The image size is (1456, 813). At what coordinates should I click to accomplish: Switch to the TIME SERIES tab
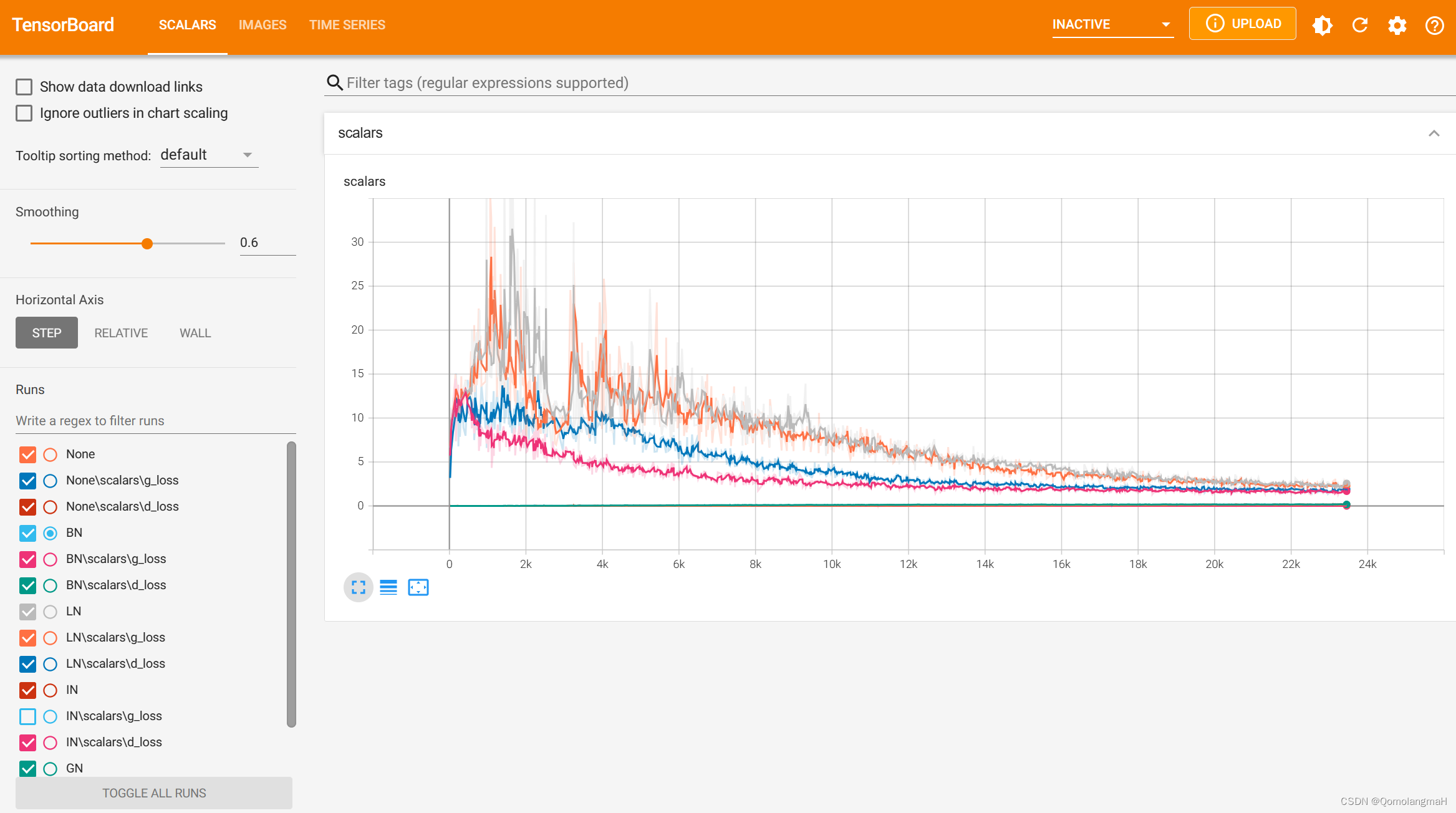pyautogui.click(x=347, y=25)
